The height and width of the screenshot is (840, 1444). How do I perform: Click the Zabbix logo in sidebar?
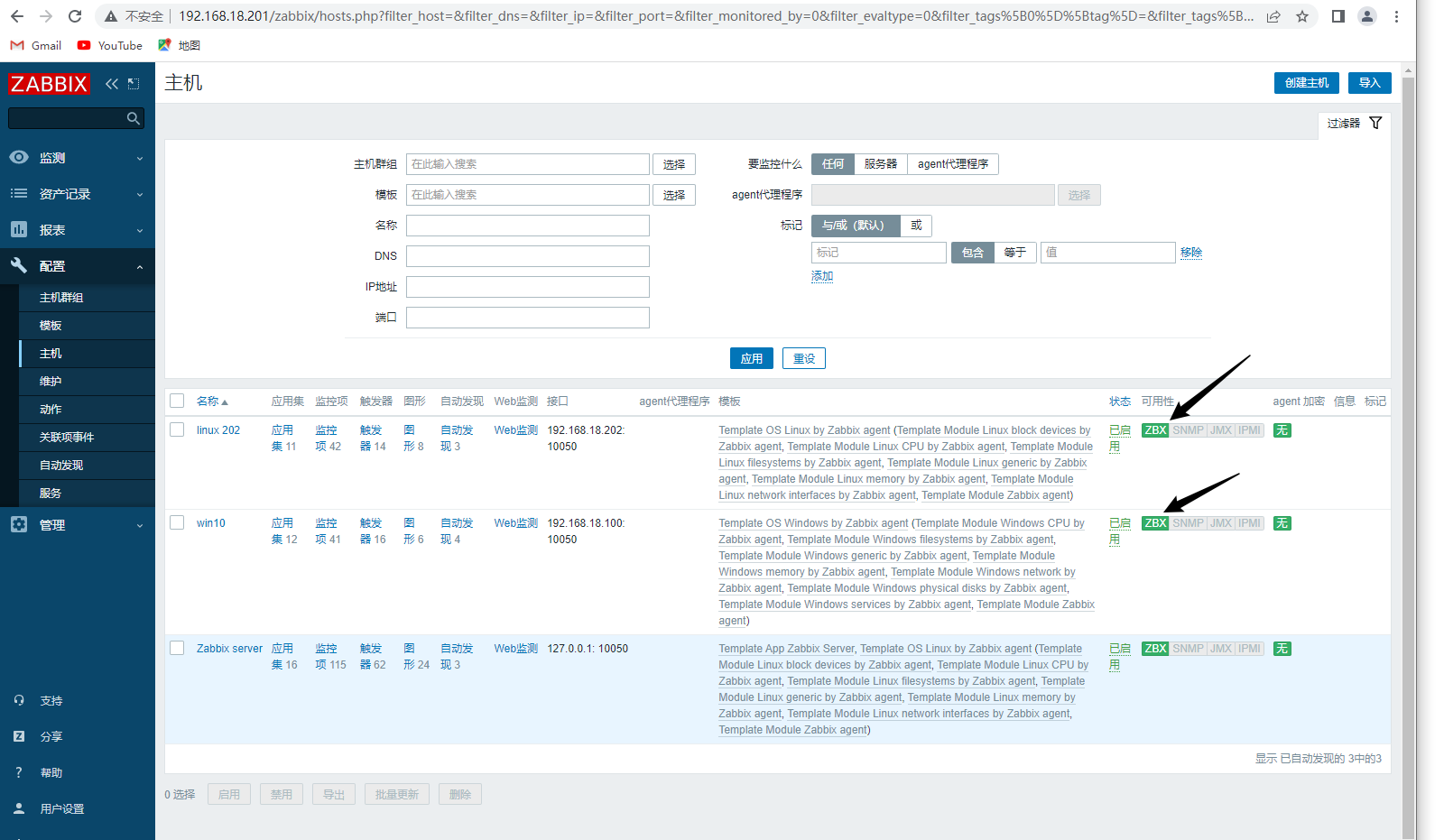coord(49,84)
